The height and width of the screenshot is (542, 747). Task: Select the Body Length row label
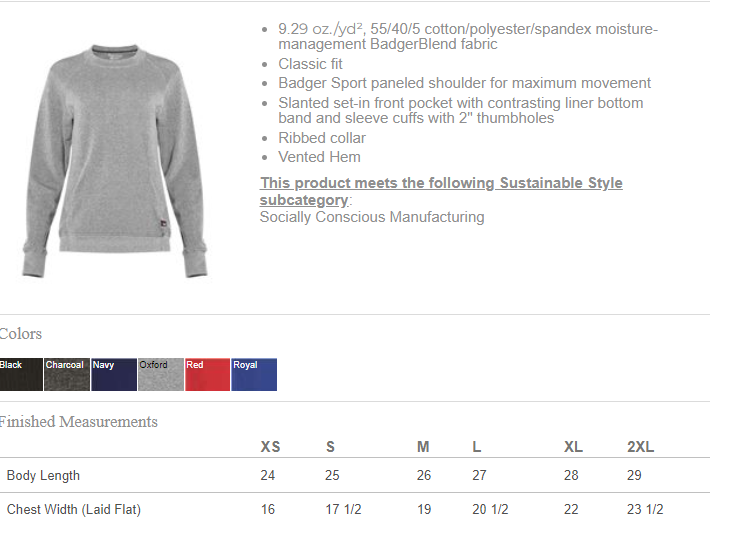(43, 476)
